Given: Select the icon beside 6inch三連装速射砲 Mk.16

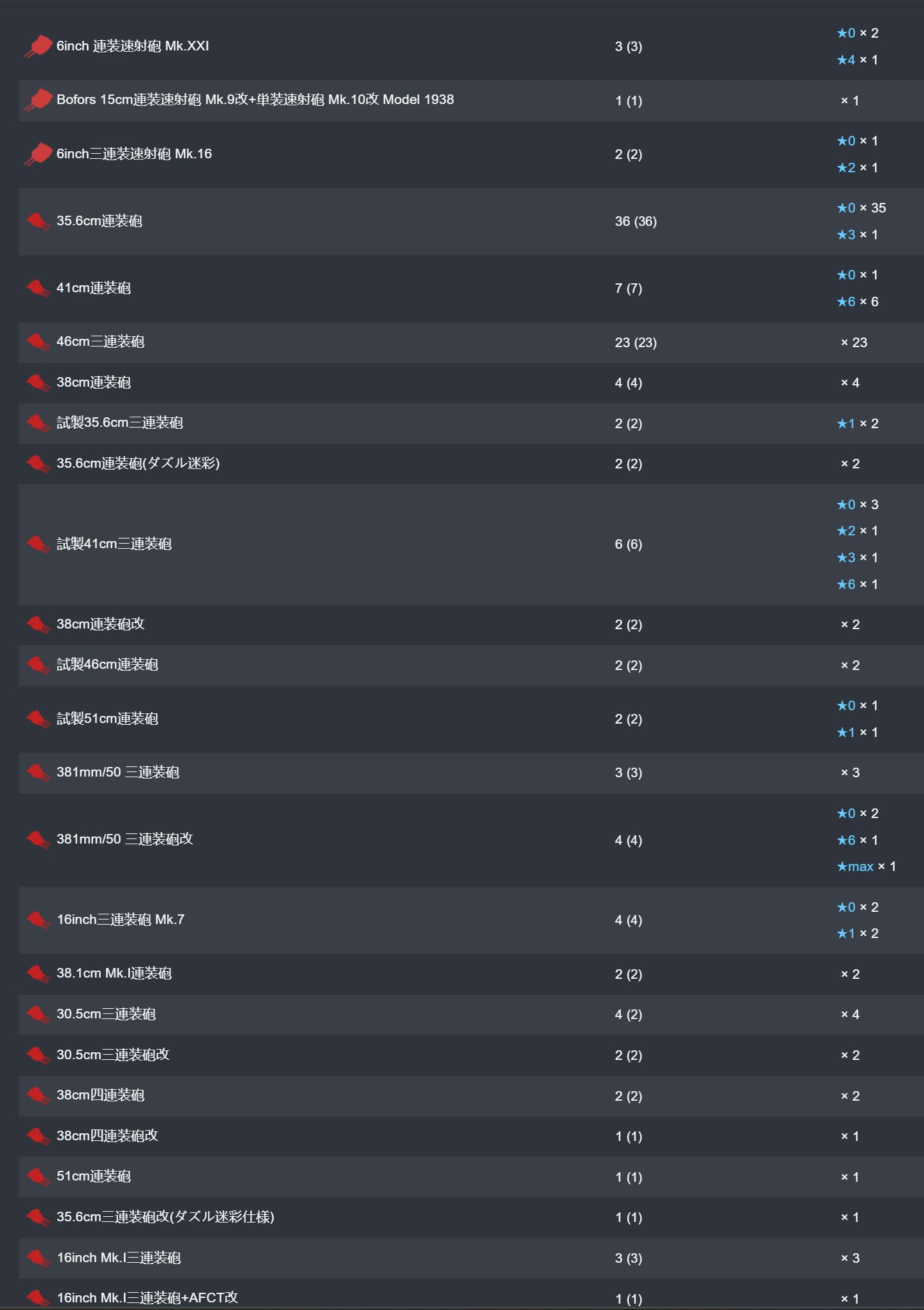Looking at the screenshot, I should 38,154.
